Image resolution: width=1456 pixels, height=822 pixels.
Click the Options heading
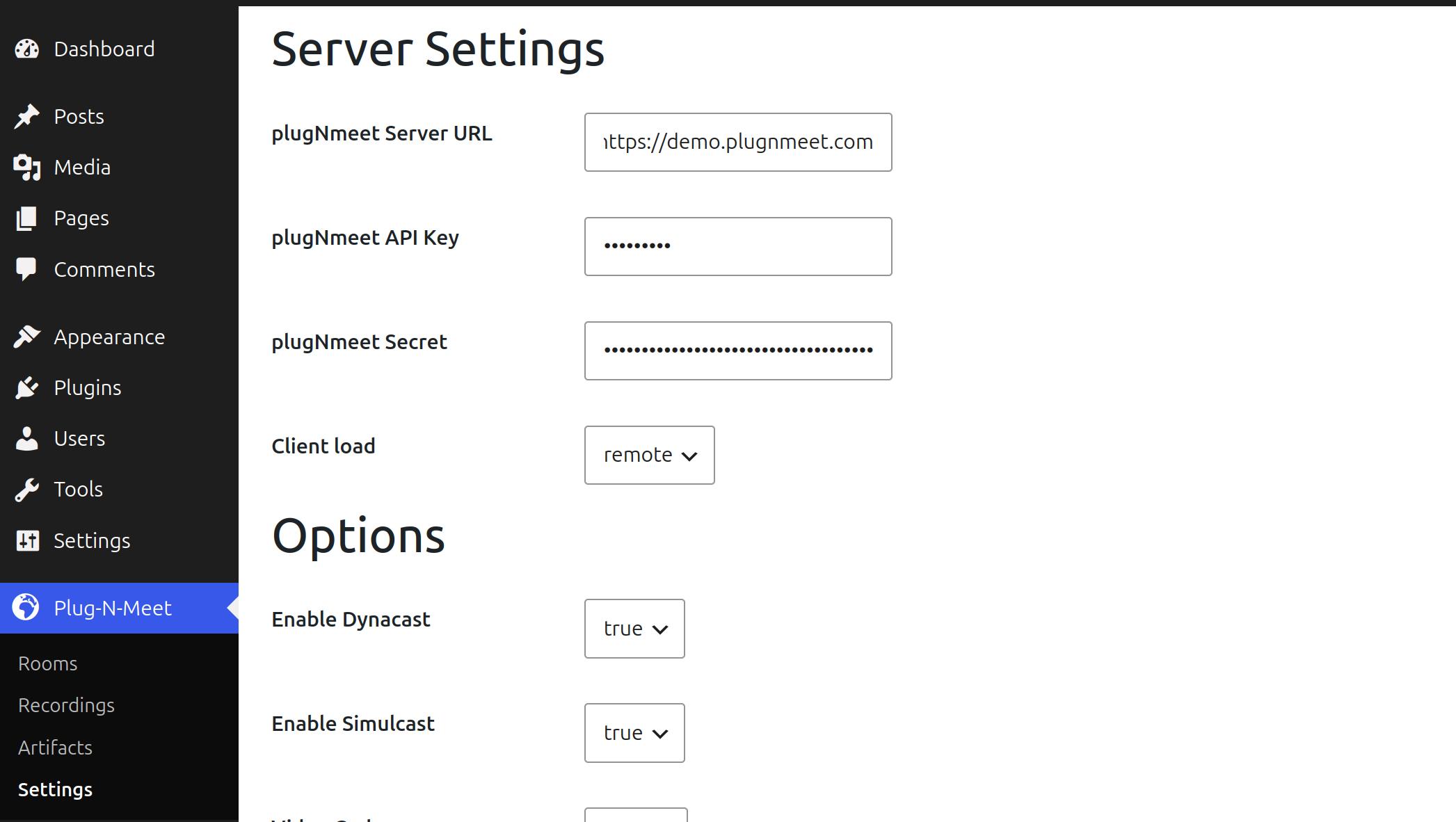coord(358,537)
